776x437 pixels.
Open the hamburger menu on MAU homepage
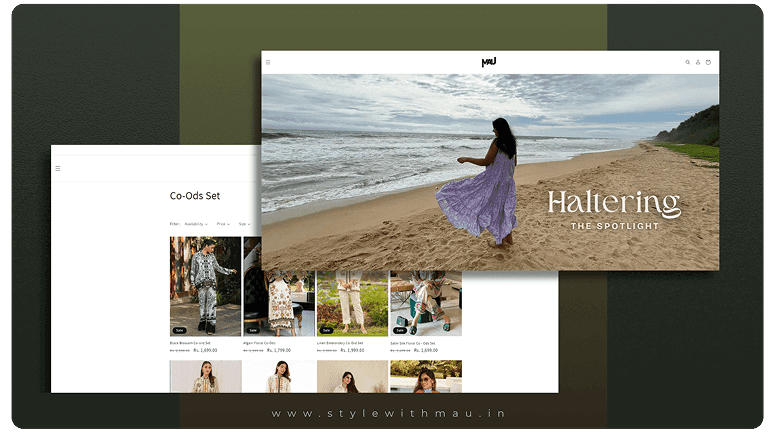pyautogui.click(x=268, y=62)
